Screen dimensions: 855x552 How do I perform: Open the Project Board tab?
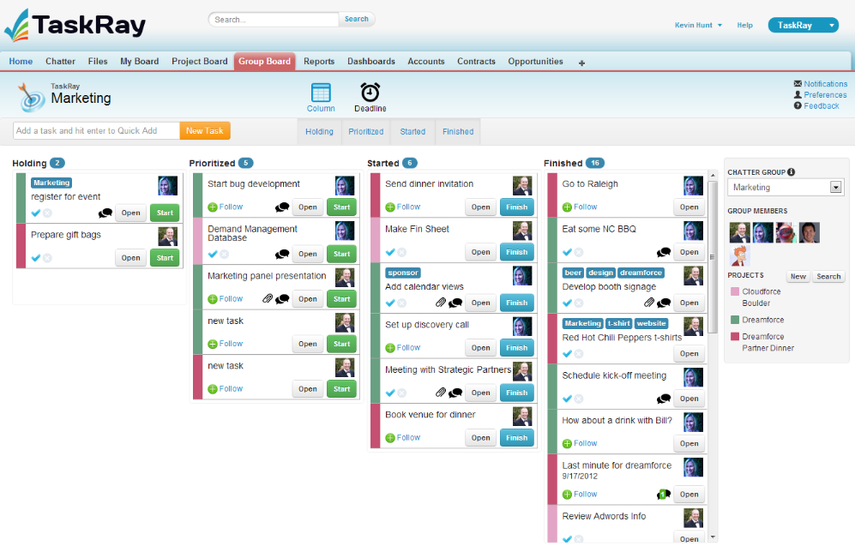200,61
